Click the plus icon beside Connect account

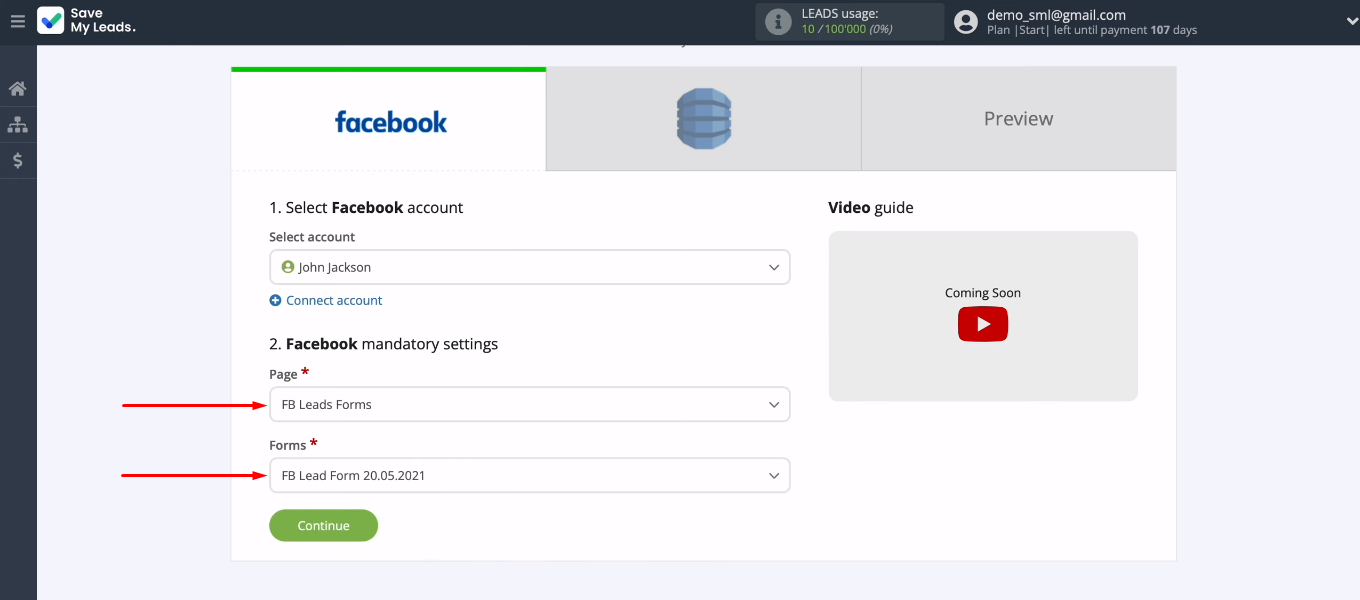276,300
